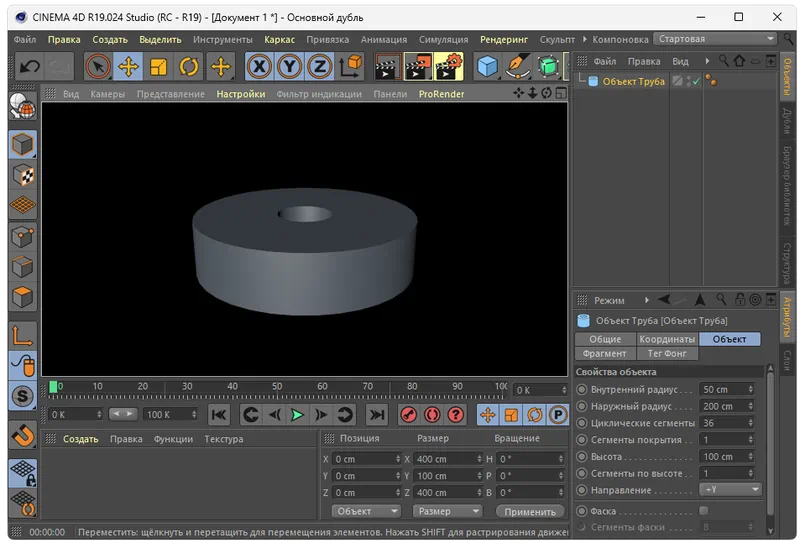Toggle Tweak mode mouse icon
This screenshot has height=543, width=800.
pos(22,365)
